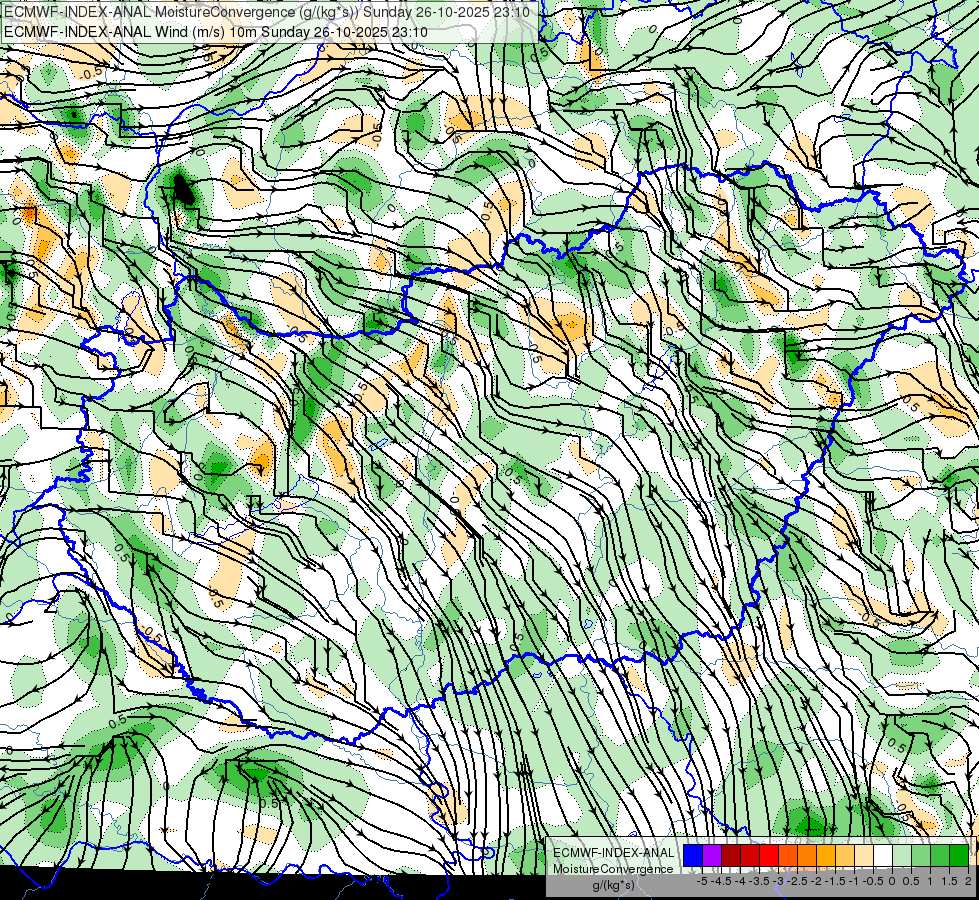Choose the dark green swatch, 1.5 to 2
Screen dimensions: 979x900
pyautogui.click(x=959, y=855)
